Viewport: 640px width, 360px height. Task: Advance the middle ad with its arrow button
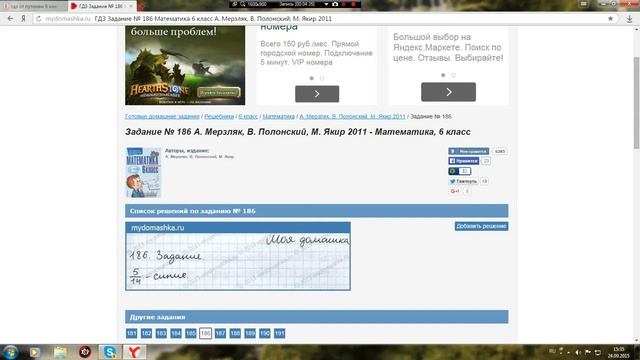[317, 94]
